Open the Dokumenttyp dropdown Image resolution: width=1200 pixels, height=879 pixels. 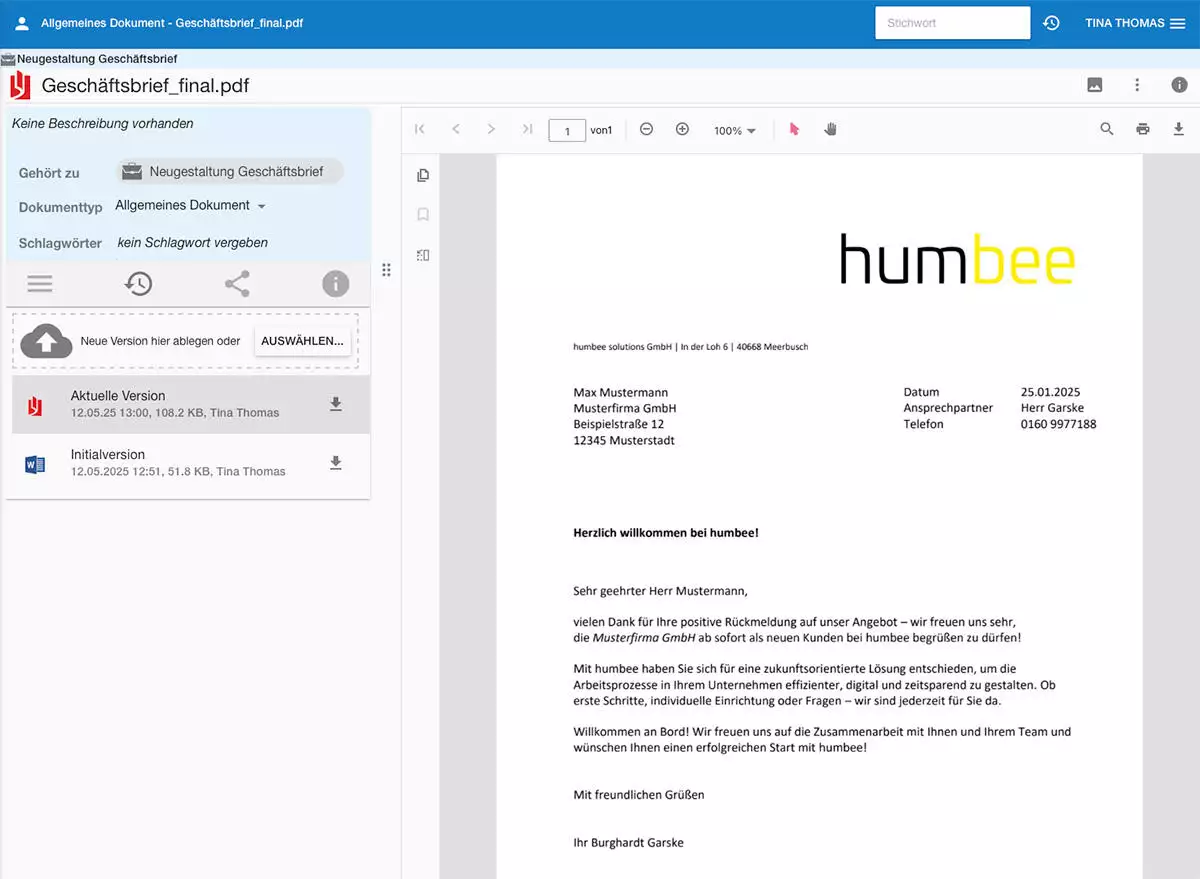(x=190, y=205)
